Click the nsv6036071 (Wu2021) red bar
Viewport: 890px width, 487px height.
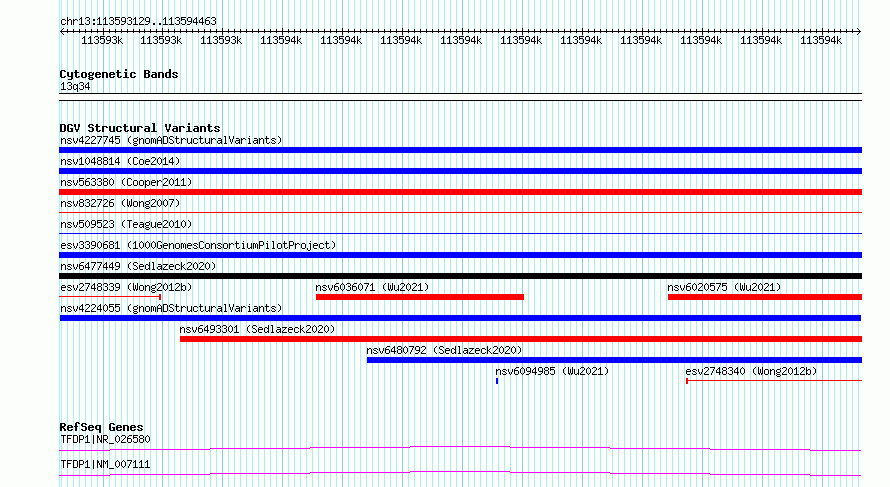pos(420,297)
